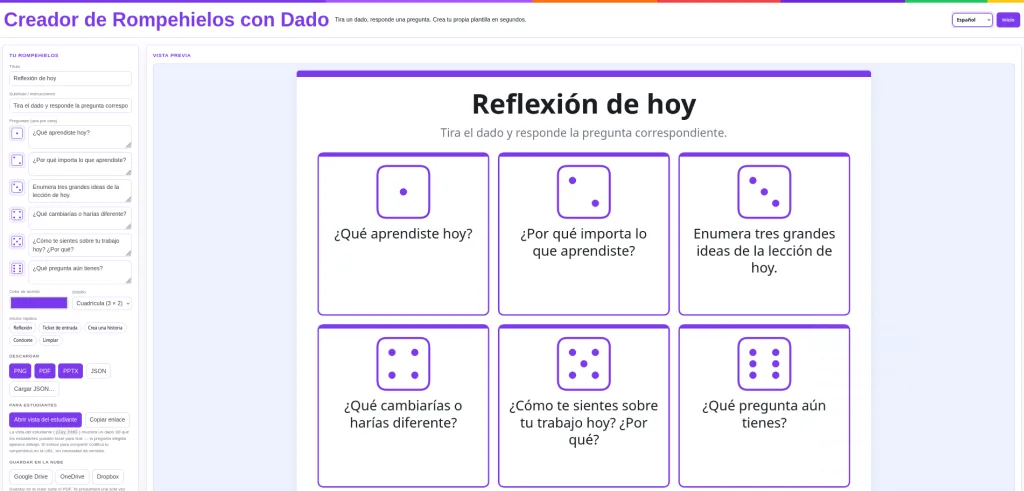The image size is (1024, 491).
Task: Click preview card text ¿Por qué importa lo que aprendiste?
Action: (x=584, y=242)
